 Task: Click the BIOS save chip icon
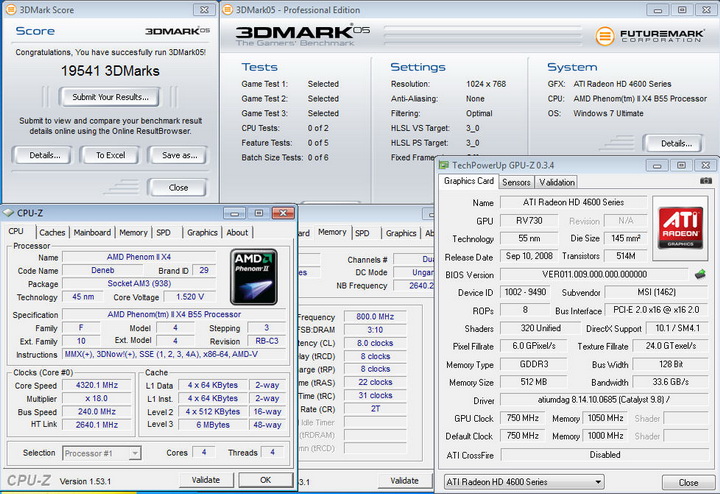700,275
